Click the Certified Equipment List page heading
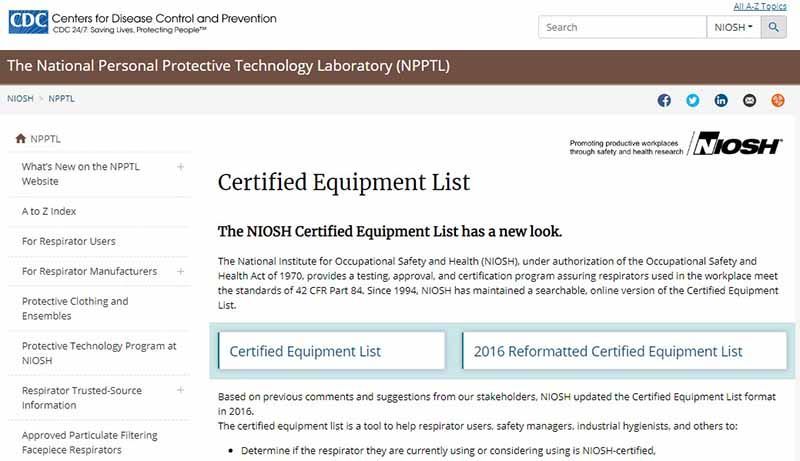 344,182
